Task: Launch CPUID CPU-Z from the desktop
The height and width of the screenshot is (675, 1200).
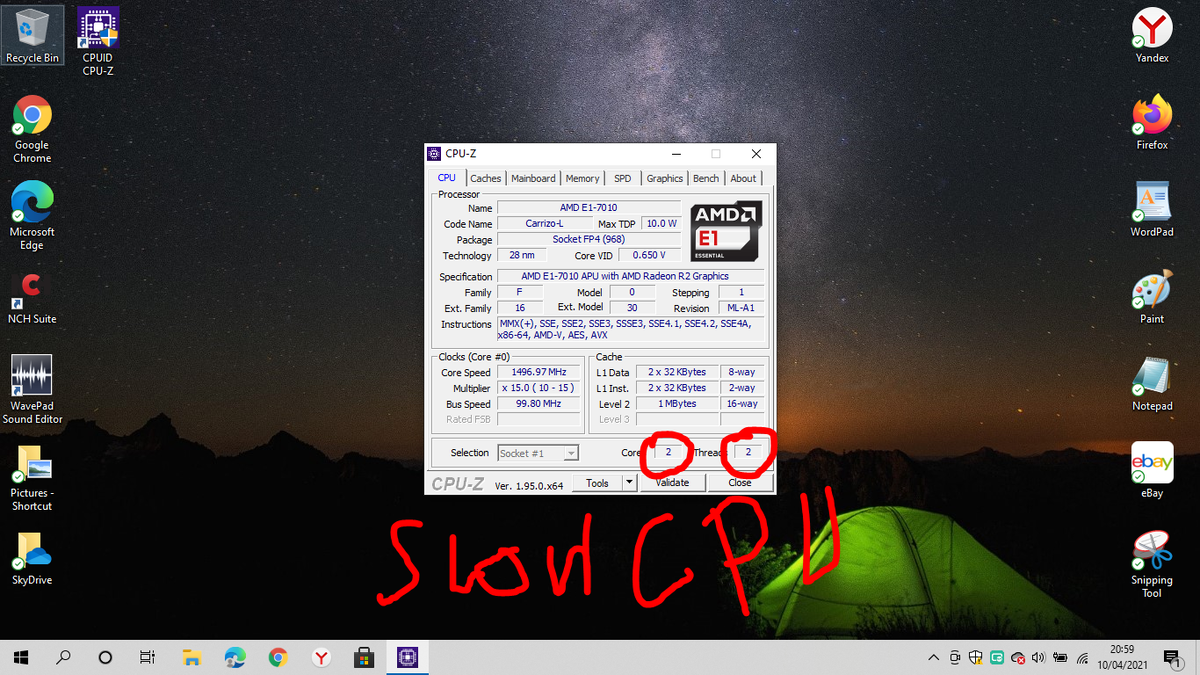Action: [x=98, y=40]
